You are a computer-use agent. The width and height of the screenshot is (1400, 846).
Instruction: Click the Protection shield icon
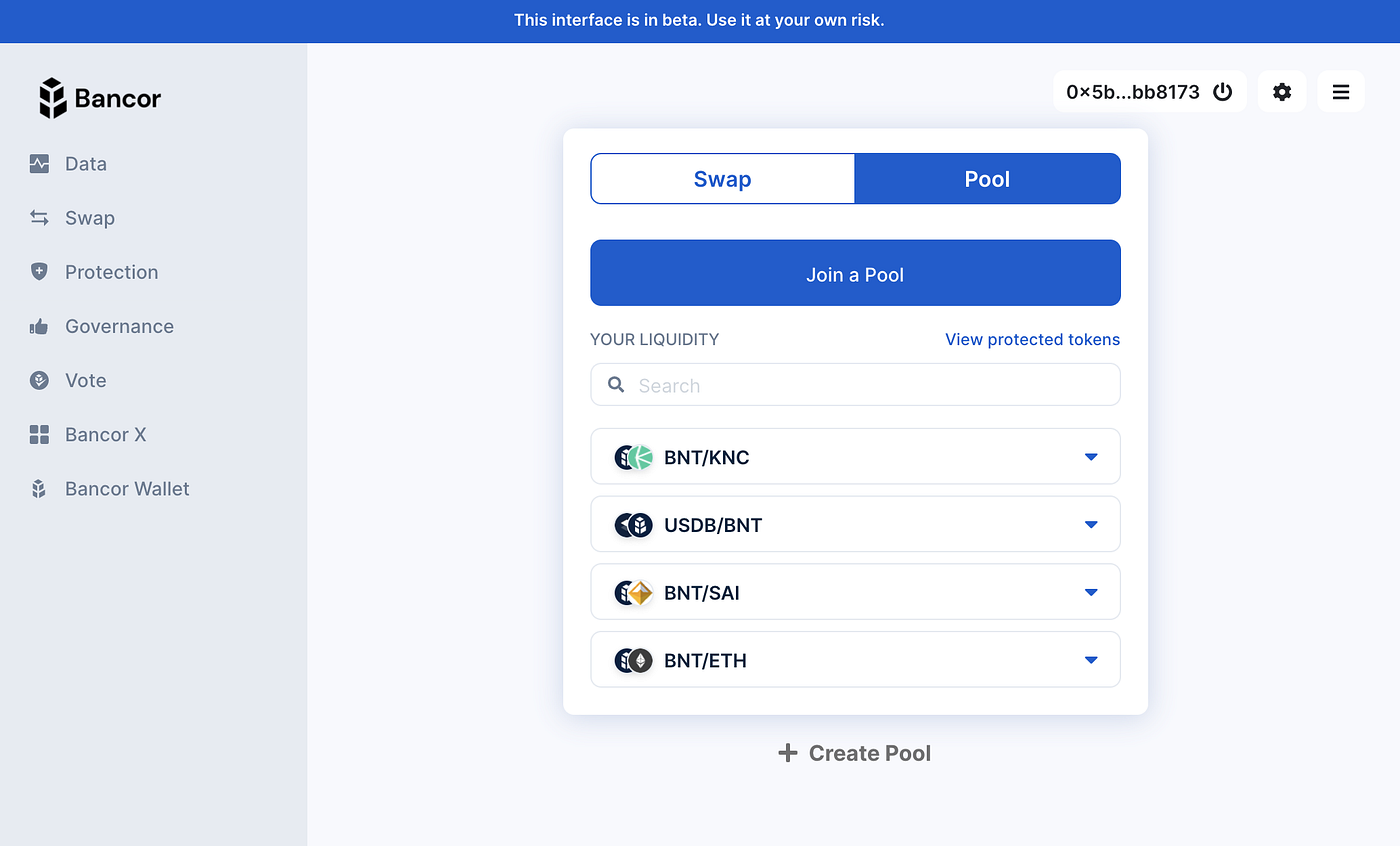click(x=39, y=272)
